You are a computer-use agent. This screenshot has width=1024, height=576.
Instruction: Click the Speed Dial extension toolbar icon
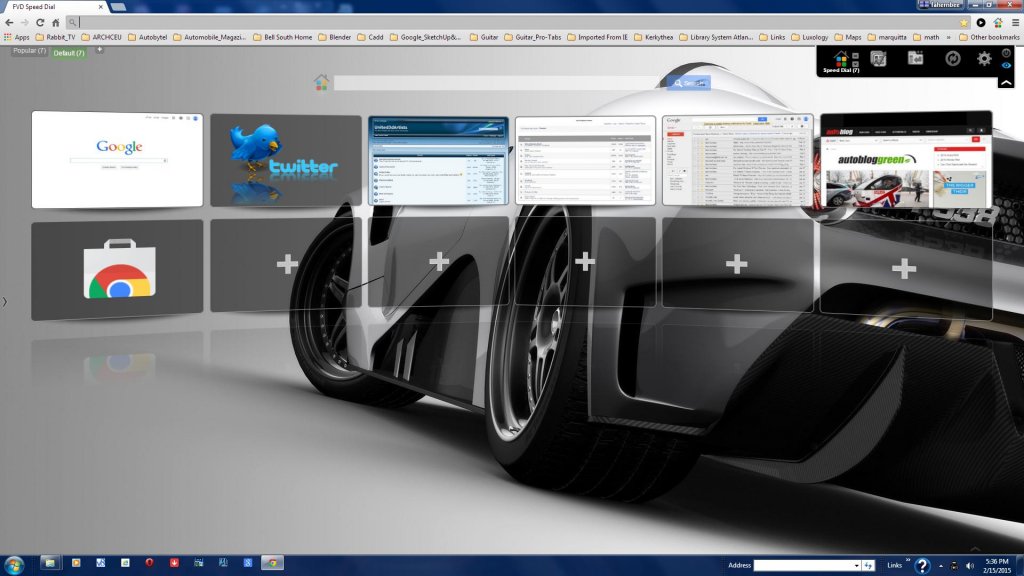(998, 22)
